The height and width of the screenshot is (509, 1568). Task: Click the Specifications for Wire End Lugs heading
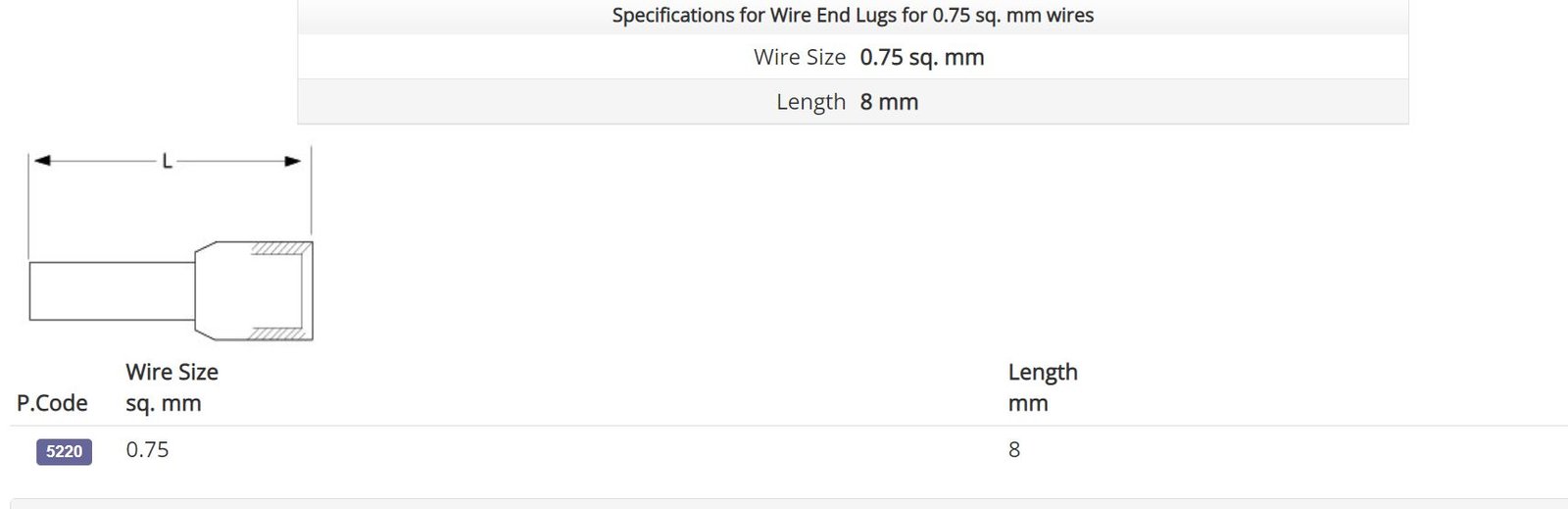click(853, 16)
